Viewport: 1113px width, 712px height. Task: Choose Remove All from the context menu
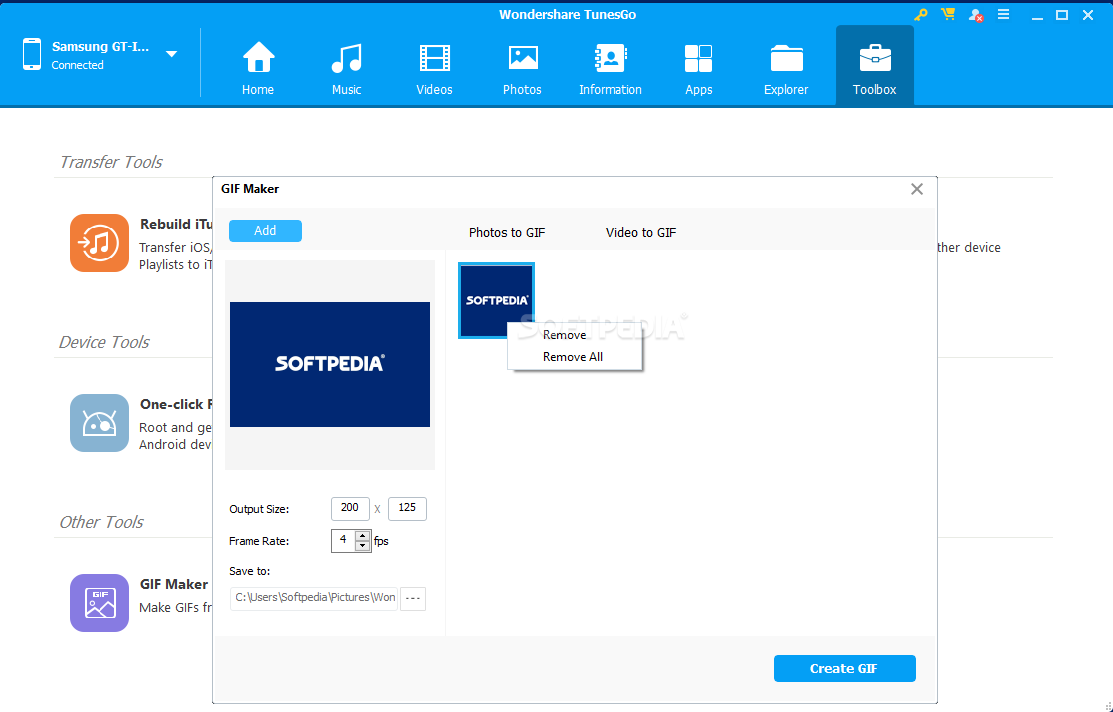pyautogui.click(x=574, y=357)
